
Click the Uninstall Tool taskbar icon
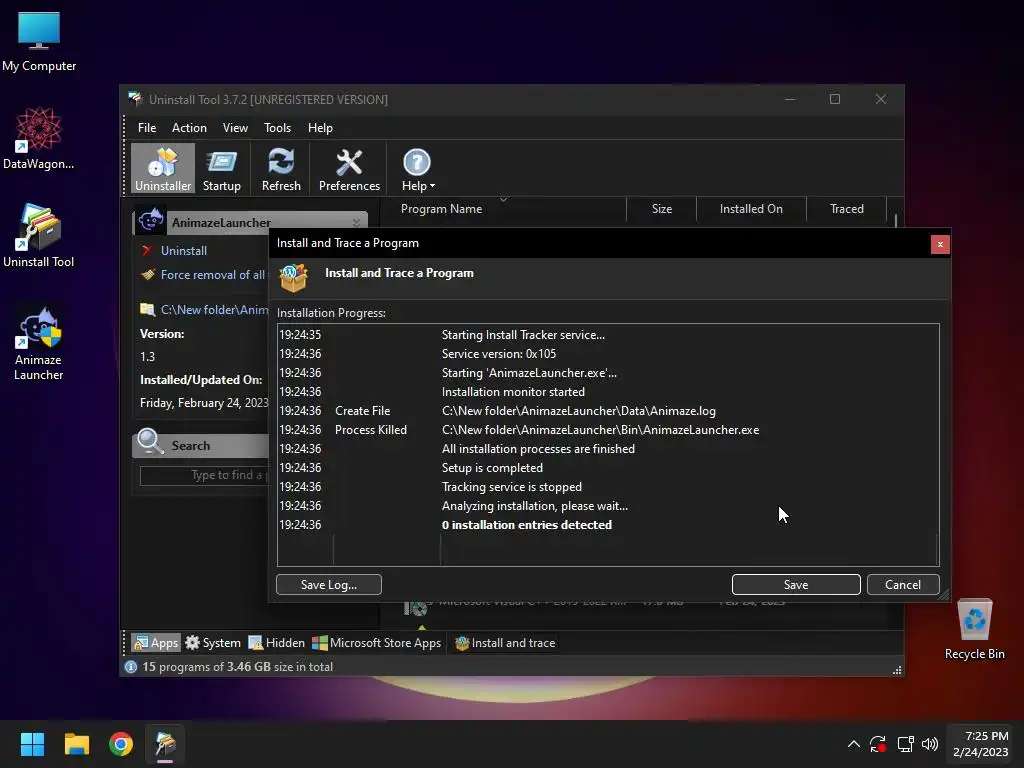coord(165,744)
